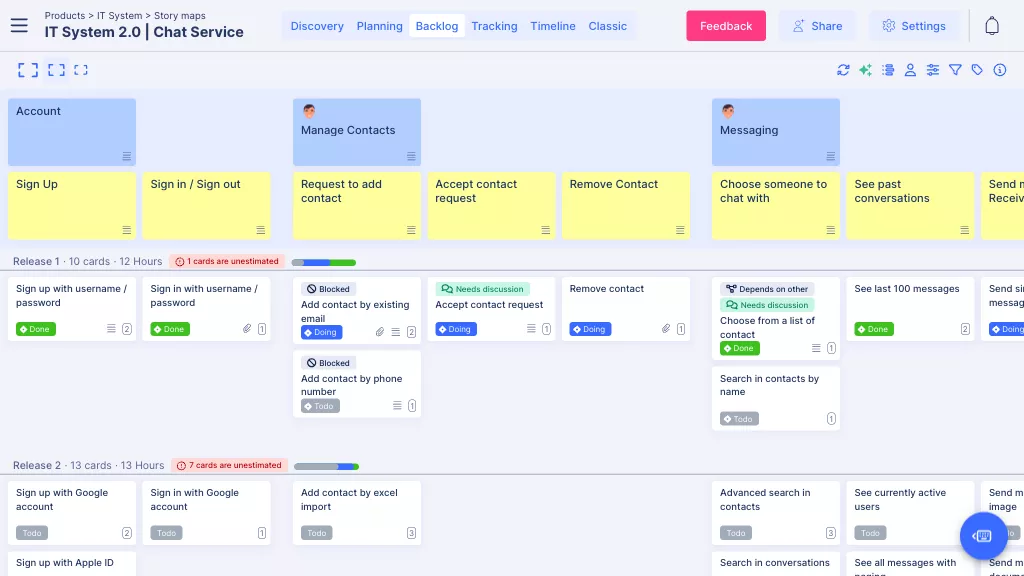Open the hamburger main menu
Viewport: 1024px width, 576px height.
19,26
